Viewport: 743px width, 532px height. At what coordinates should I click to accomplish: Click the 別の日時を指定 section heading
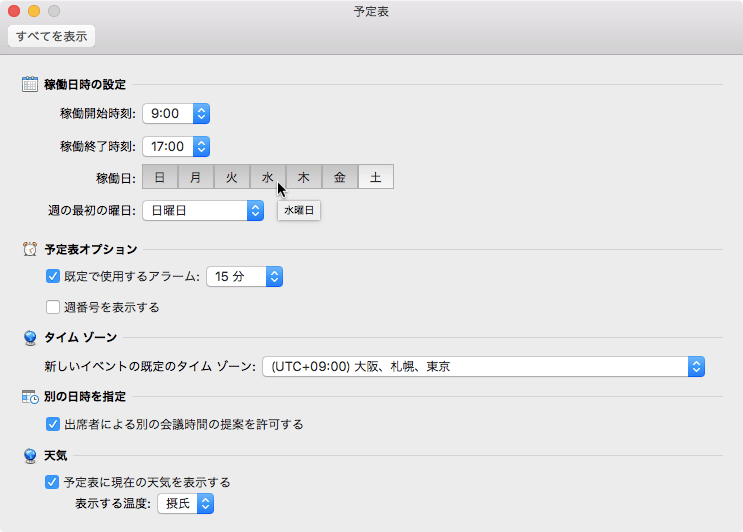click(85, 397)
